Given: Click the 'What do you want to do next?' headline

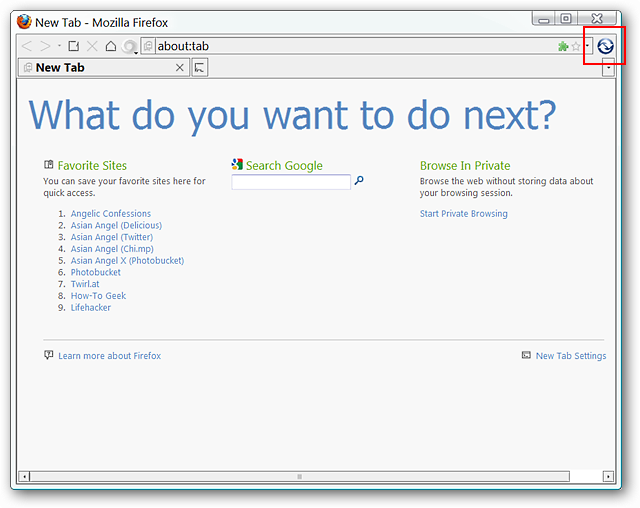Looking at the screenshot, I should [292, 115].
